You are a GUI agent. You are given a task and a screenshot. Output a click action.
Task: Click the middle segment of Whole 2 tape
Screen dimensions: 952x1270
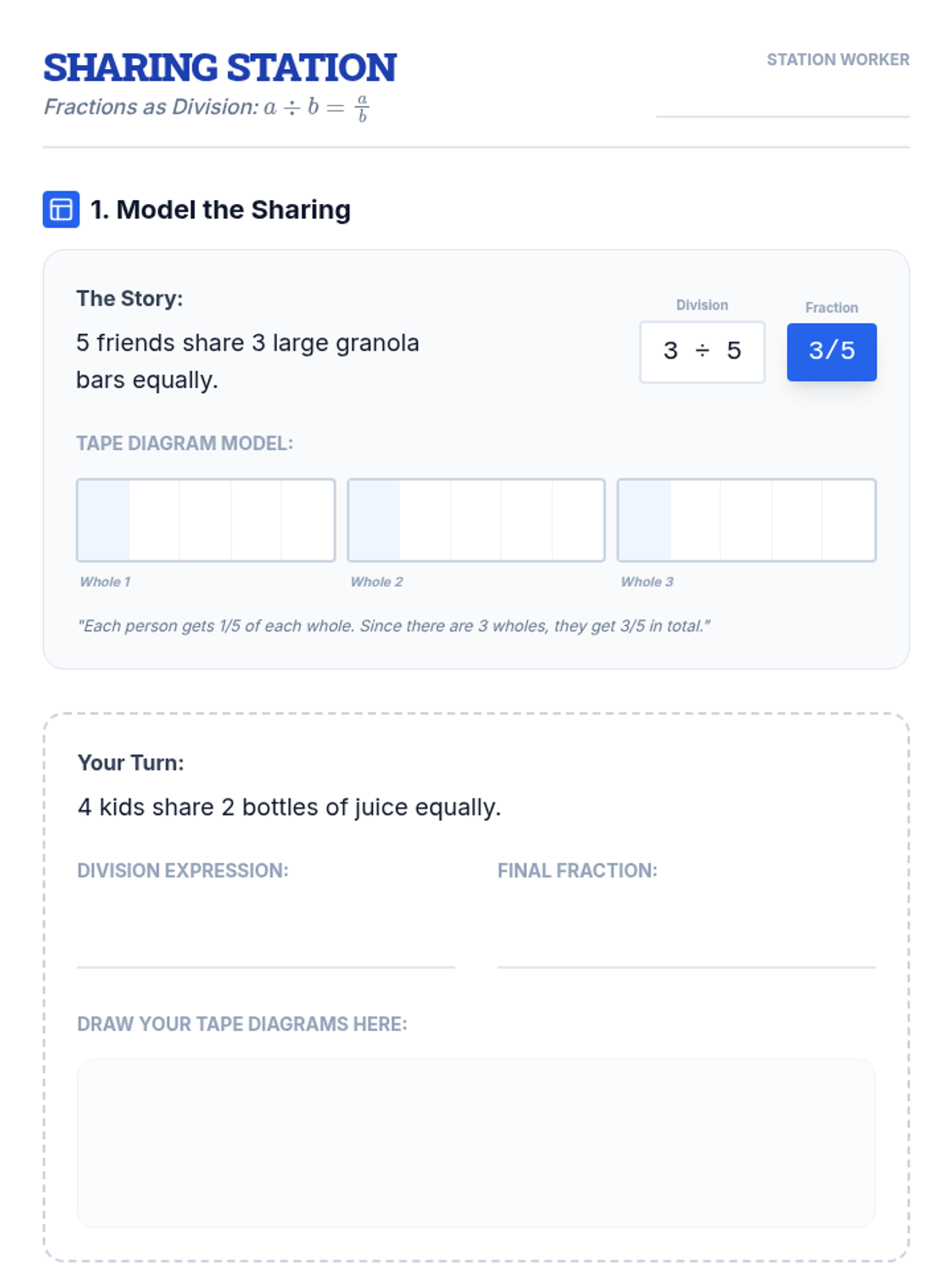click(x=476, y=521)
